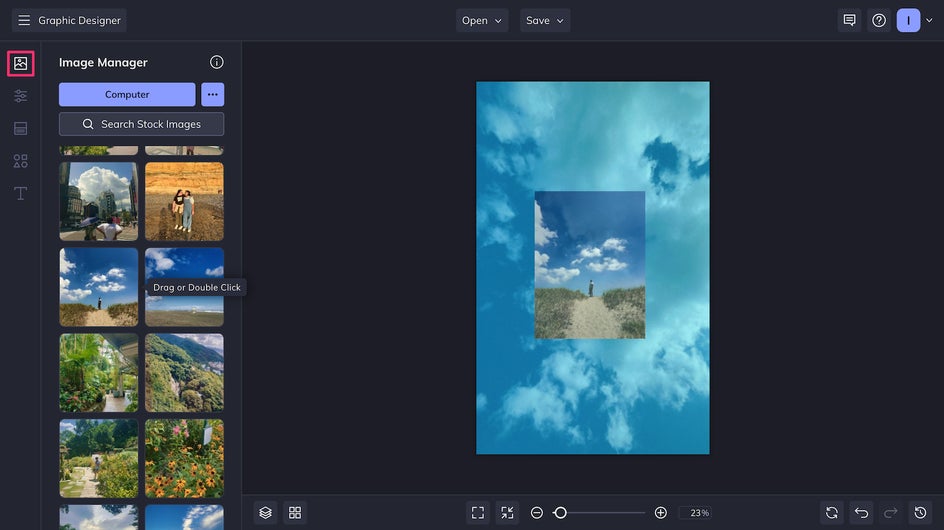Toggle the grid view icon
The height and width of the screenshot is (530, 944).
point(295,513)
